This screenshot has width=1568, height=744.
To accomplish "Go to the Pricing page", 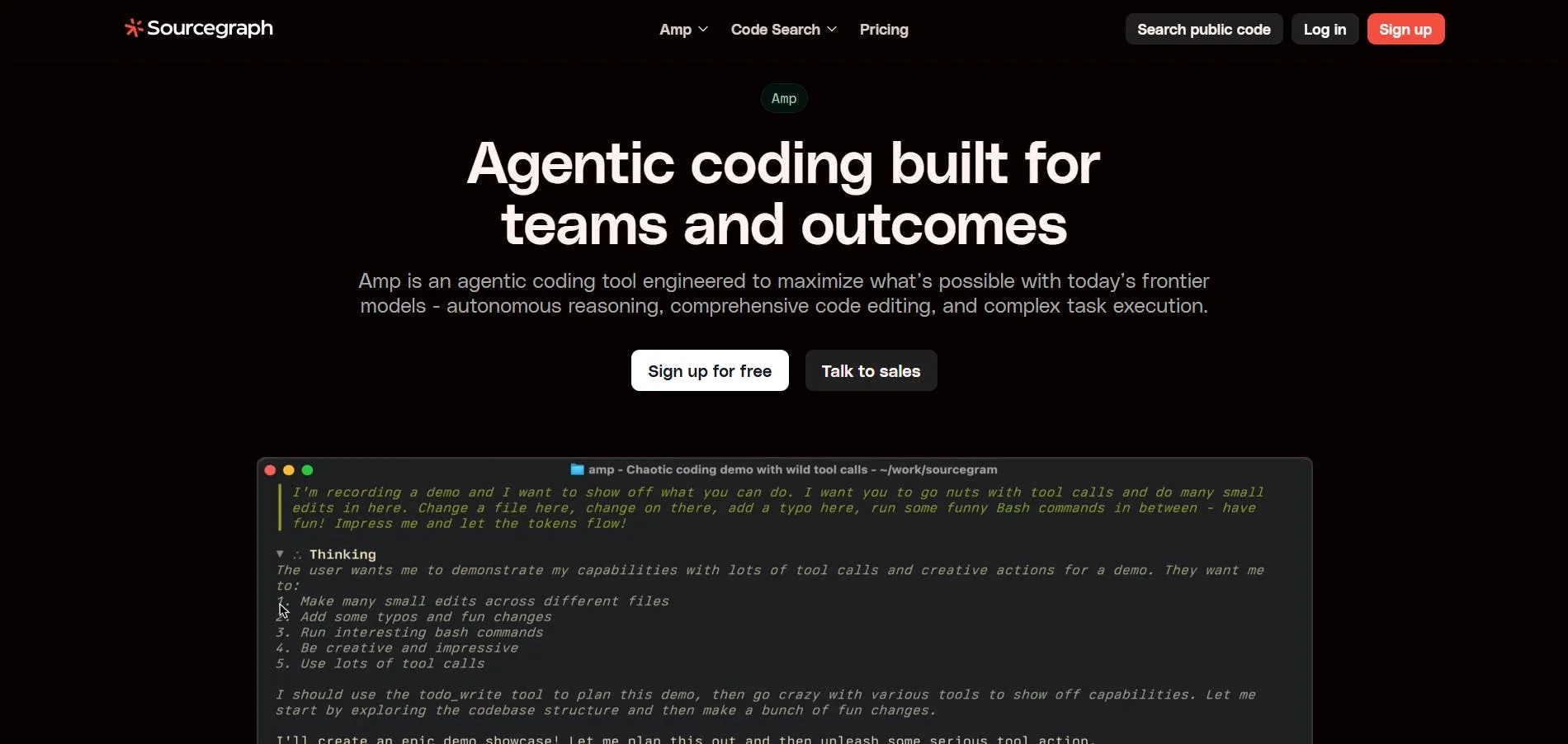I will pos(884,30).
